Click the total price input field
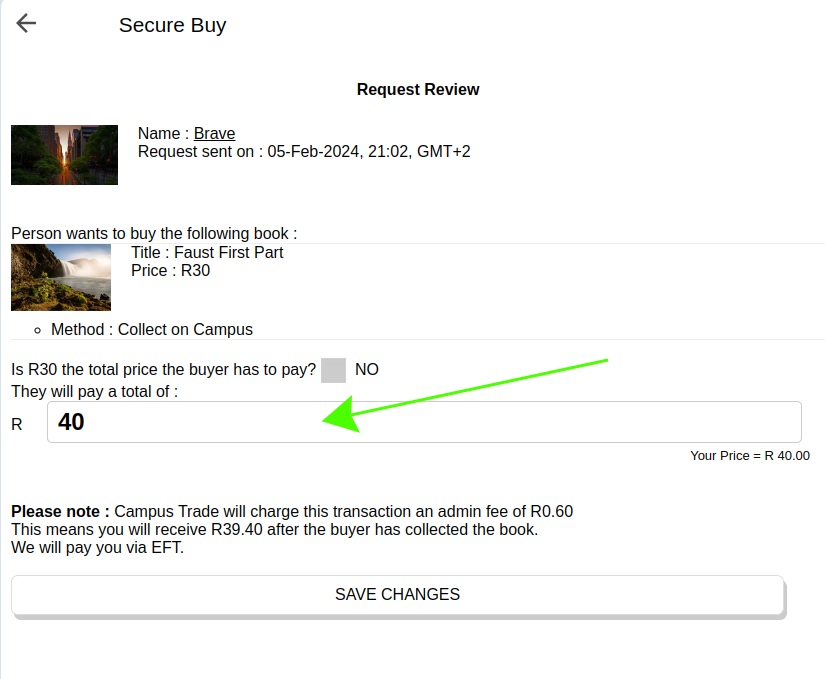 pos(424,422)
